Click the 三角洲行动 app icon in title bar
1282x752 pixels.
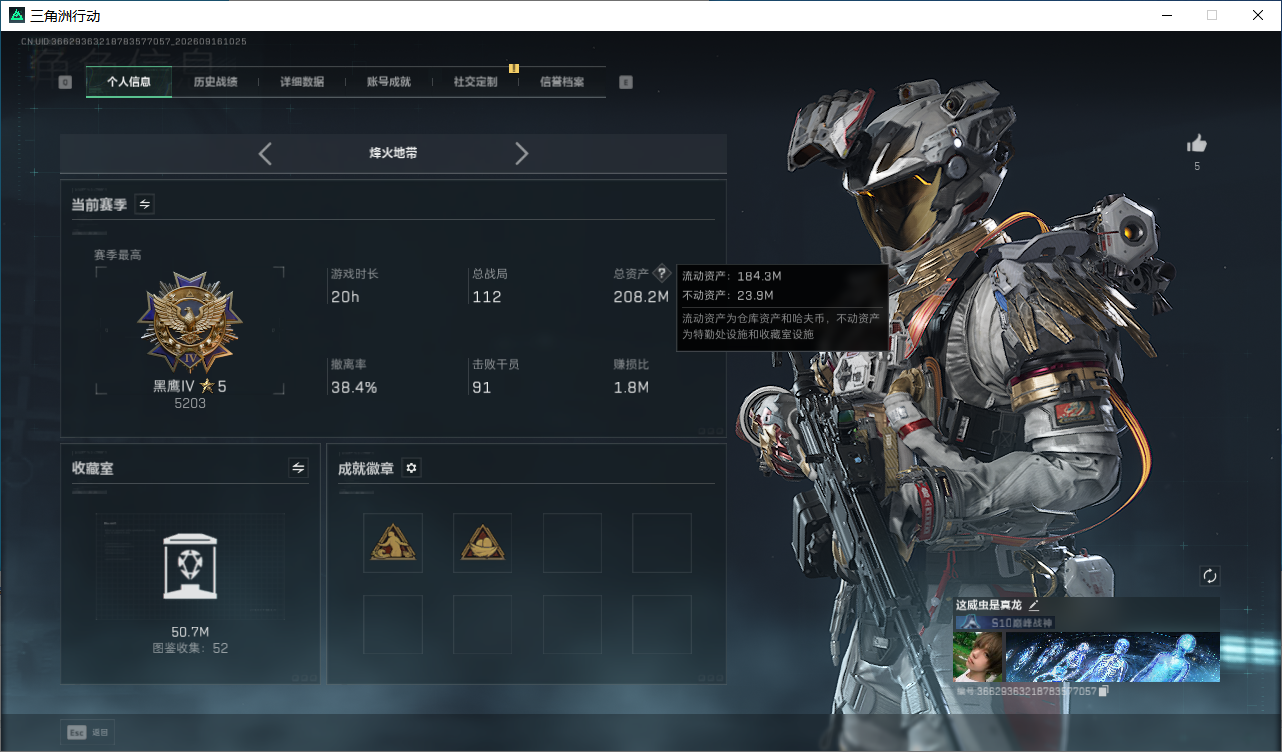[x=15, y=15]
